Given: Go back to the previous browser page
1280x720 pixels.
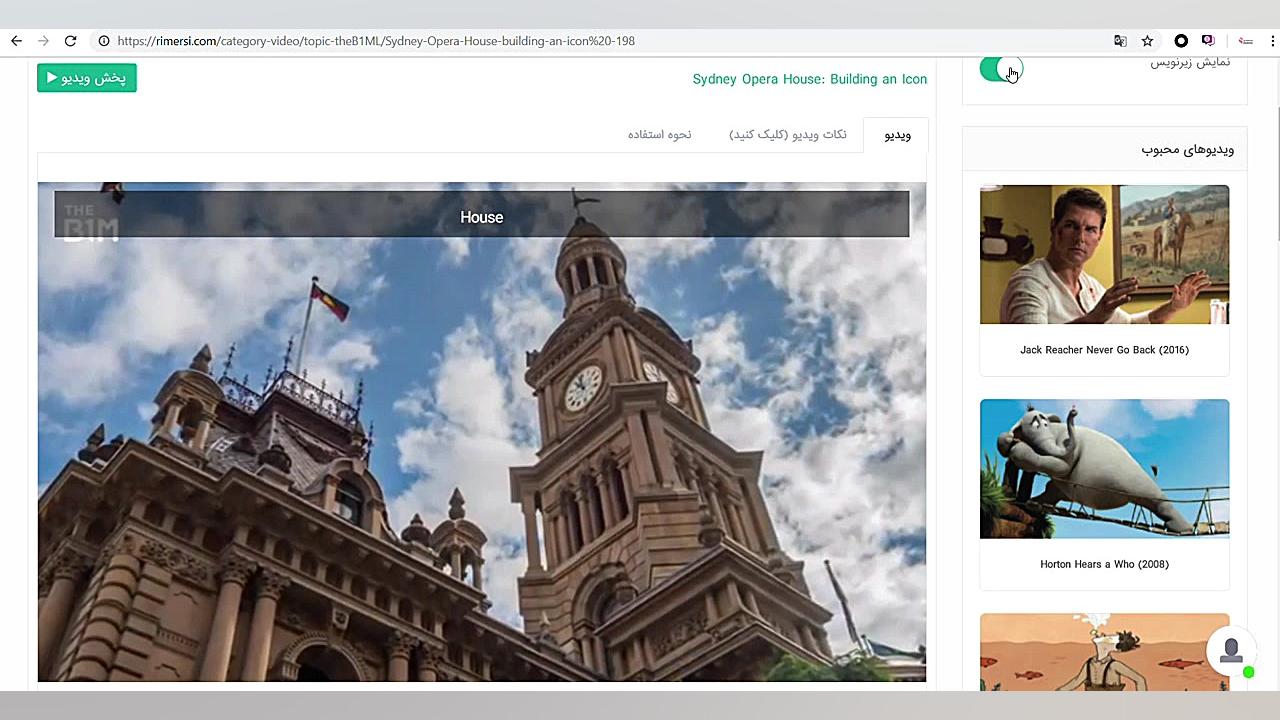Looking at the screenshot, I should (x=16, y=41).
